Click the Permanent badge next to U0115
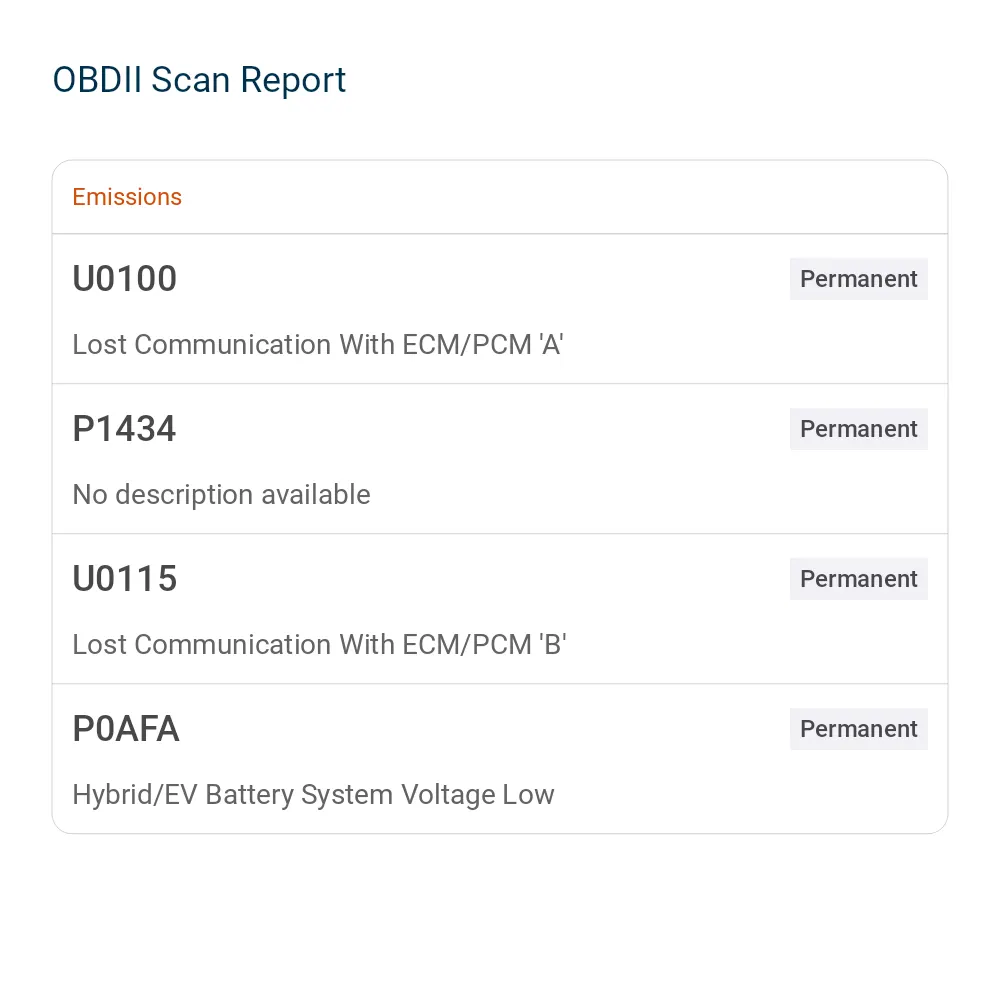 pos(858,578)
